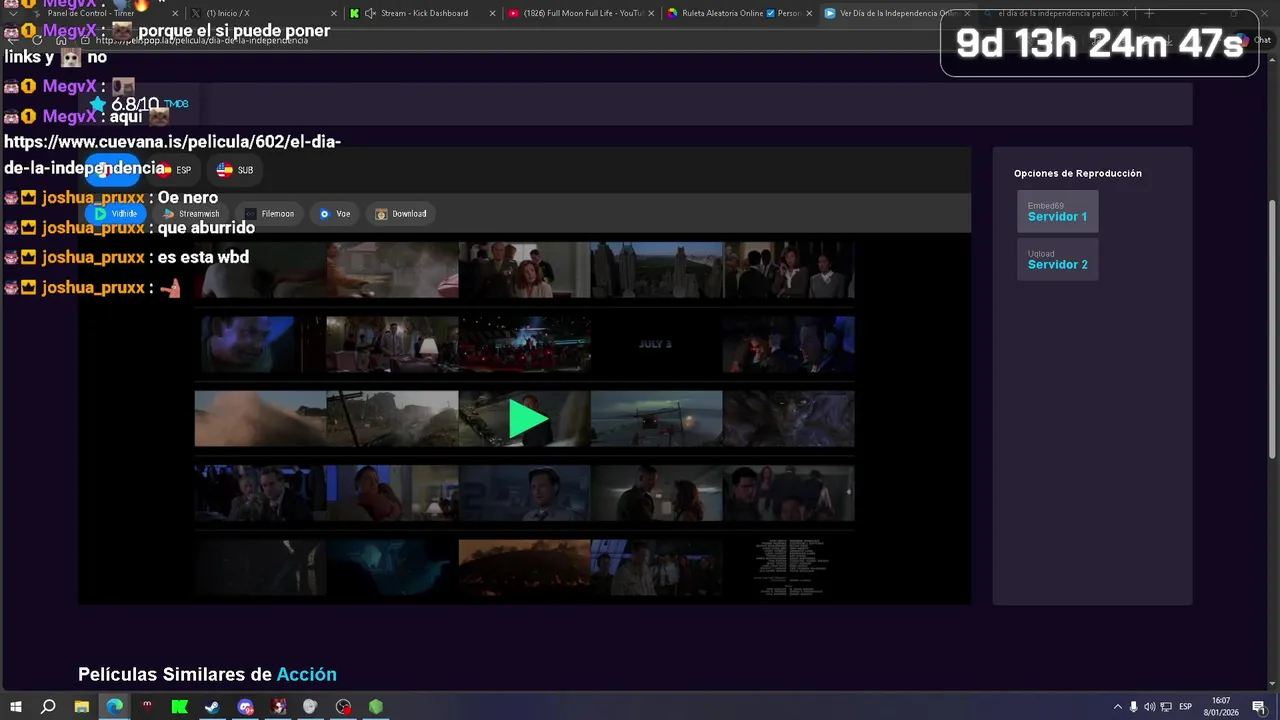Image resolution: width=1280 pixels, height=720 pixels.
Task: Select Servidor 1 playback option
Action: click(x=1057, y=211)
